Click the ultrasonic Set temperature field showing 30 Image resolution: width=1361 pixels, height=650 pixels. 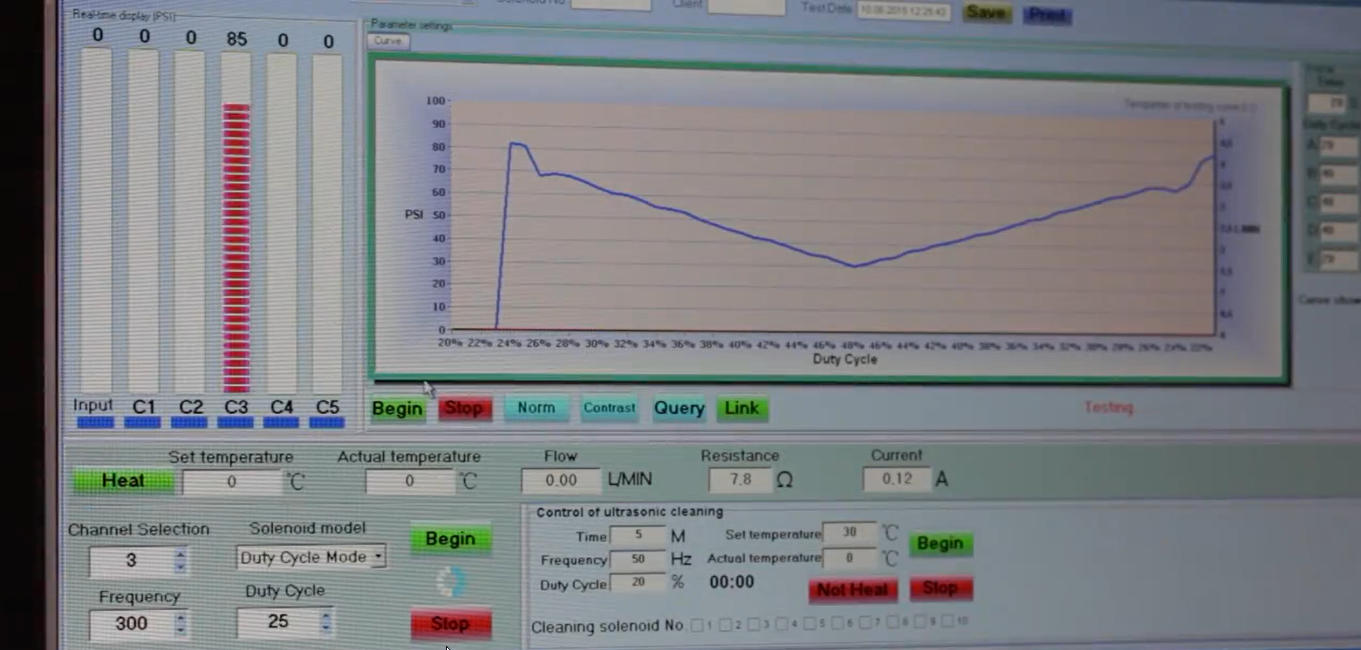(x=850, y=533)
